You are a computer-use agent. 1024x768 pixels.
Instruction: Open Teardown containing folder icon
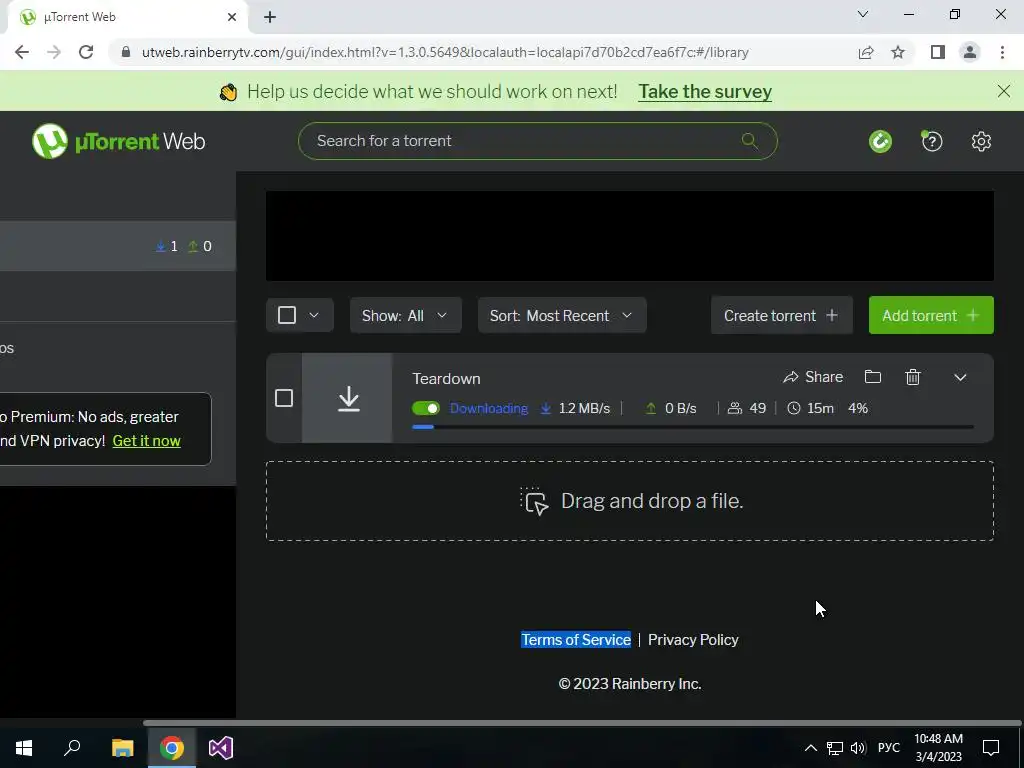[872, 377]
